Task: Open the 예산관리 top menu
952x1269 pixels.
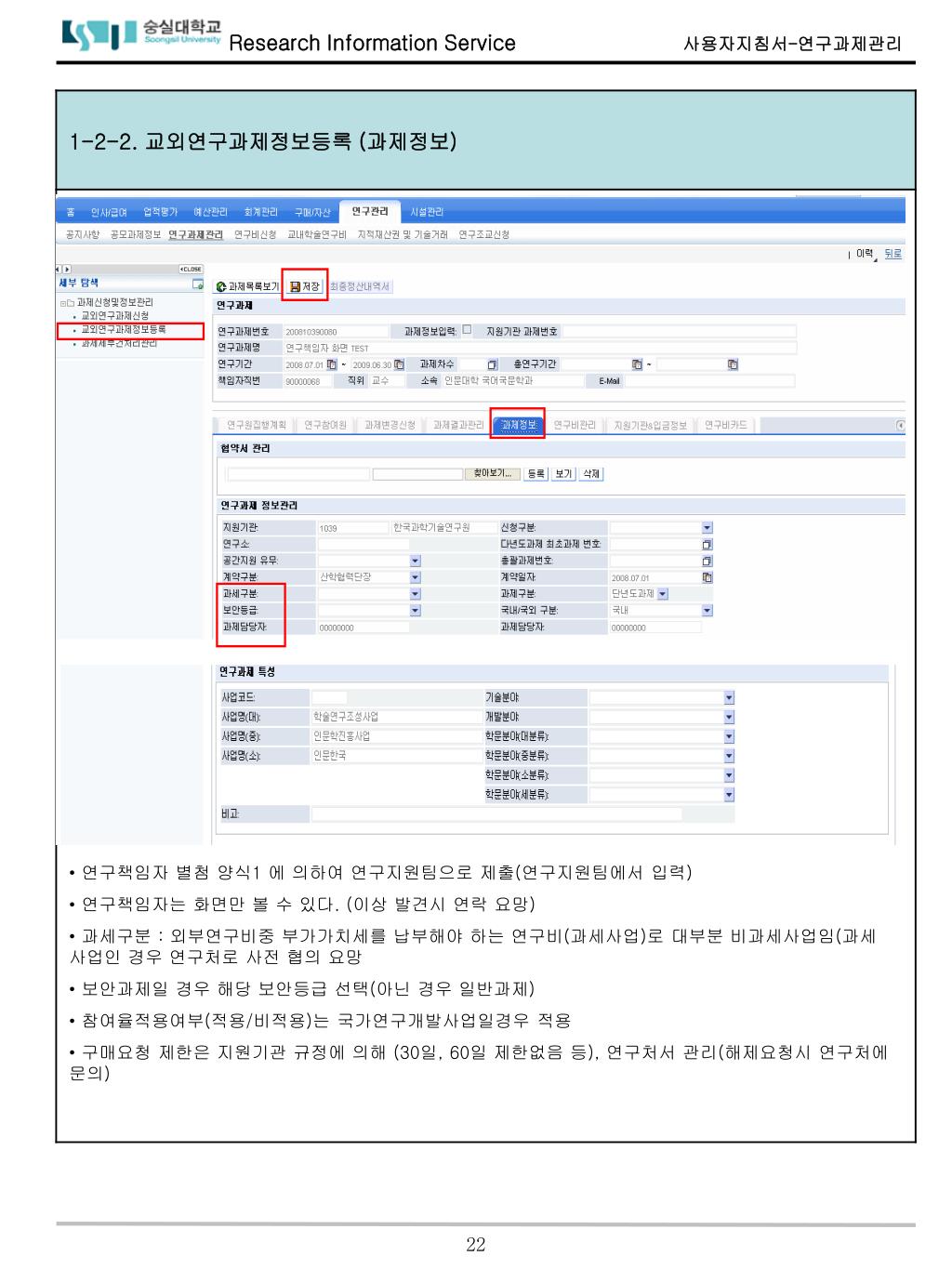Action: pyautogui.click(x=210, y=212)
